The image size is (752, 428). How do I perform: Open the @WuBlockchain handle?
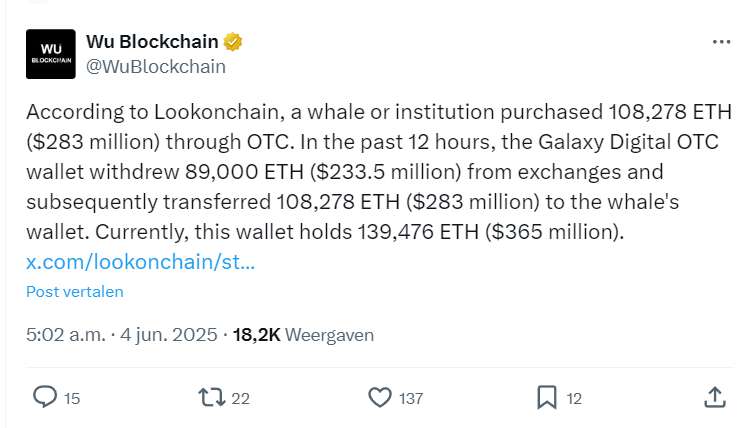(156, 67)
